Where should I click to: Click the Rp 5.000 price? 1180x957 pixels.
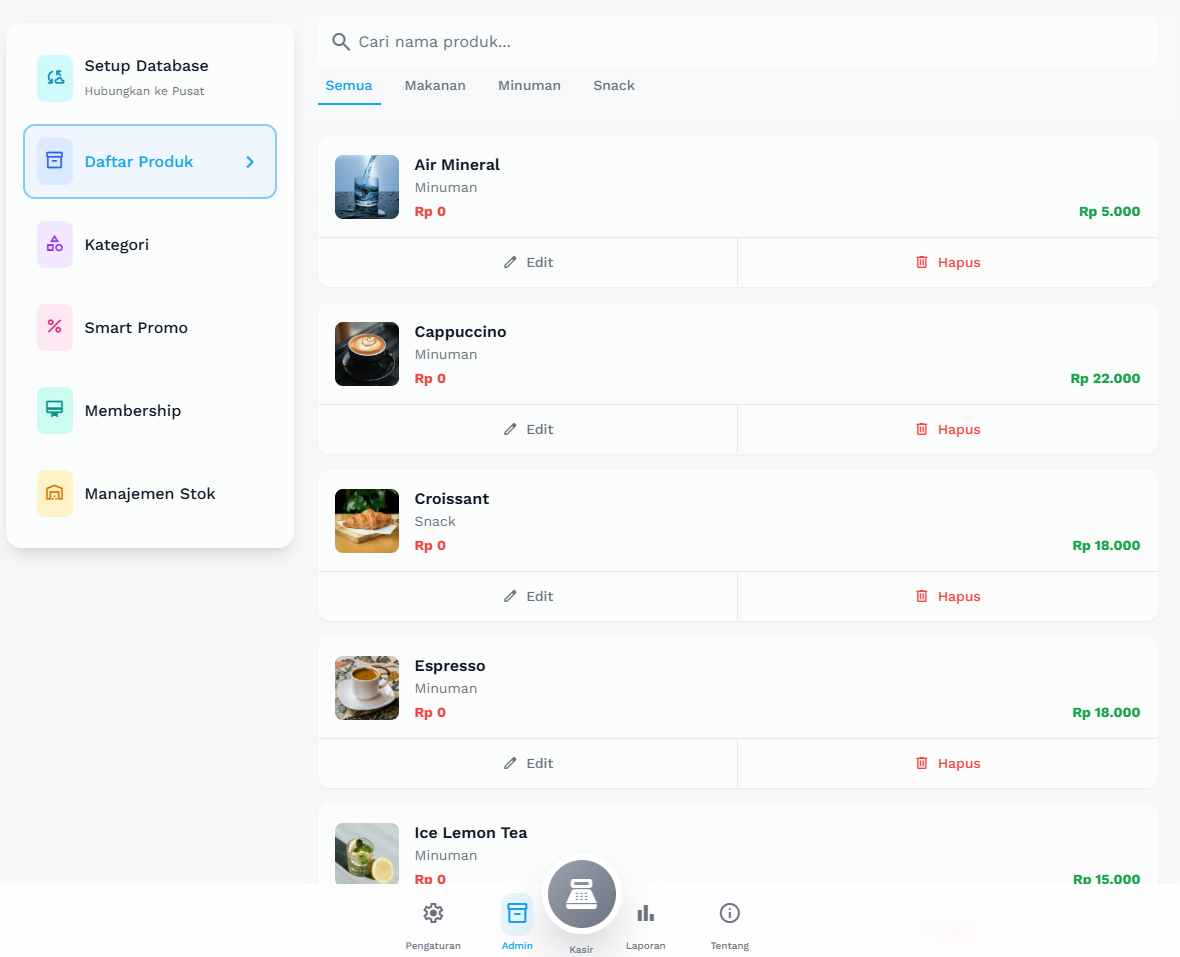pyautogui.click(x=1109, y=211)
